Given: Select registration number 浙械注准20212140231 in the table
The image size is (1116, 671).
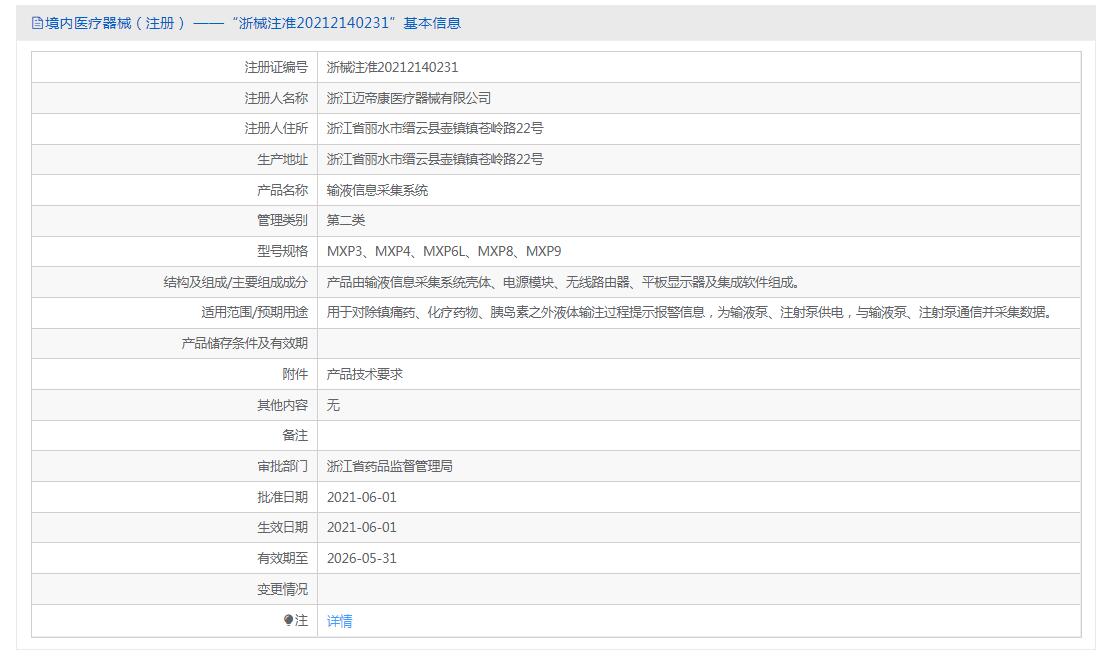Looking at the screenshot, I should (392, 68).
